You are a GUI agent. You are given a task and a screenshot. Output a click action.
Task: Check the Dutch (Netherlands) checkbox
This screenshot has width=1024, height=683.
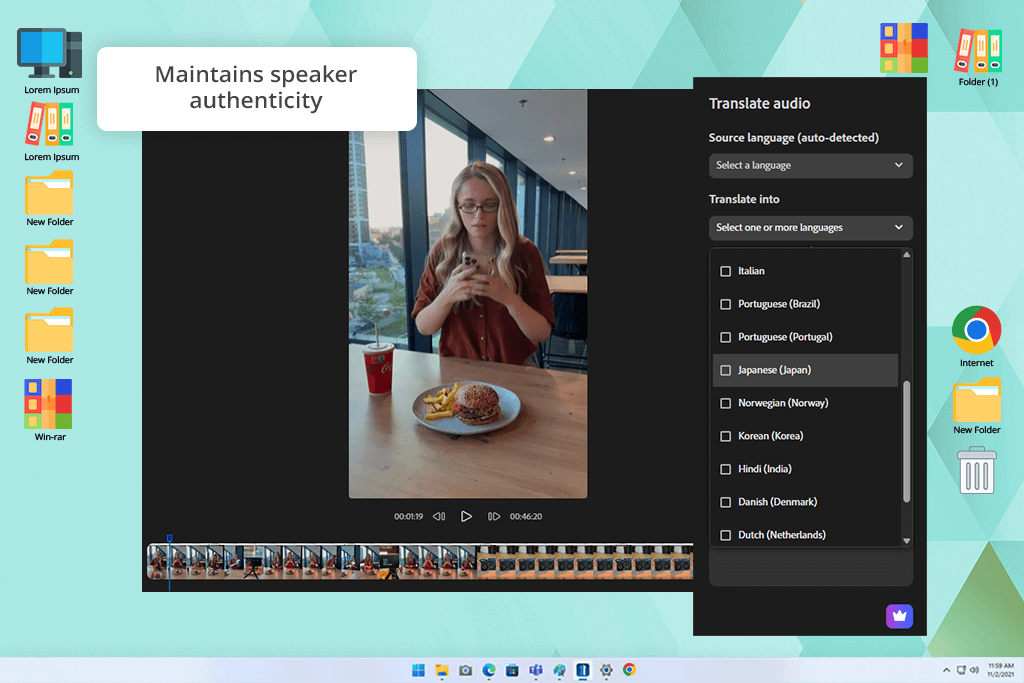pos(725,535)
